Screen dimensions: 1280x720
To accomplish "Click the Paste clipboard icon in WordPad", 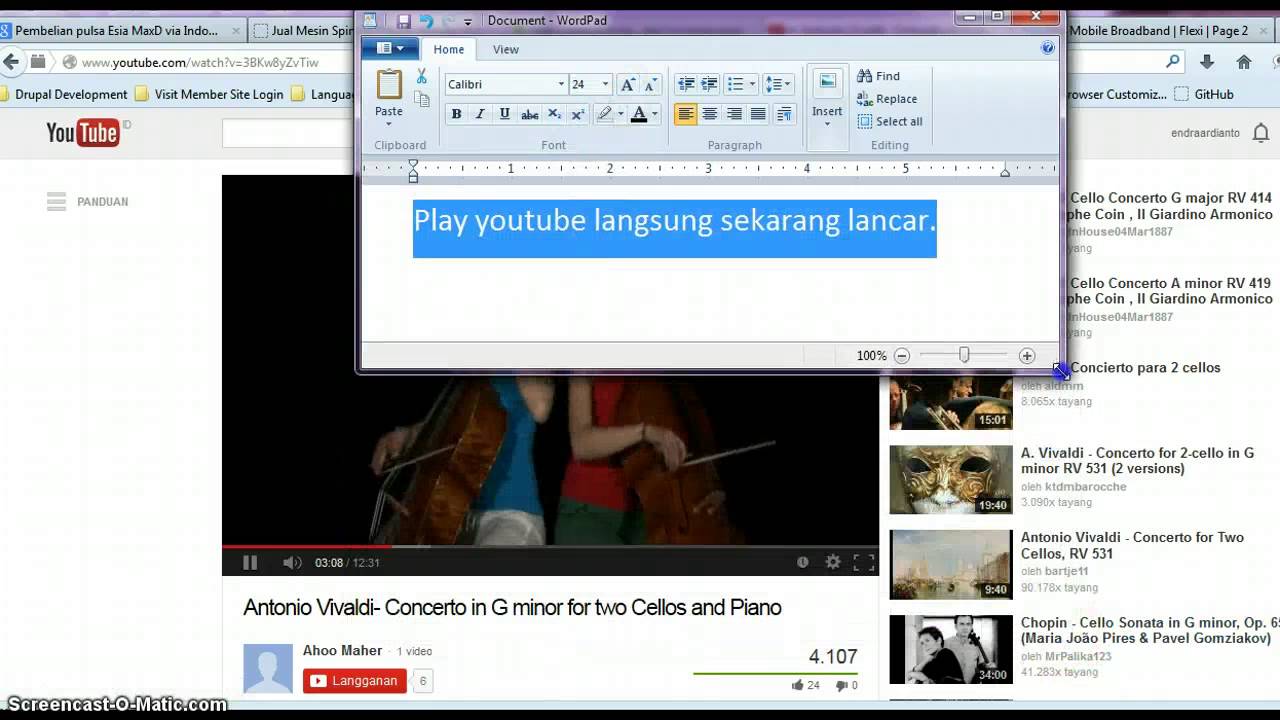I will 389,84.
